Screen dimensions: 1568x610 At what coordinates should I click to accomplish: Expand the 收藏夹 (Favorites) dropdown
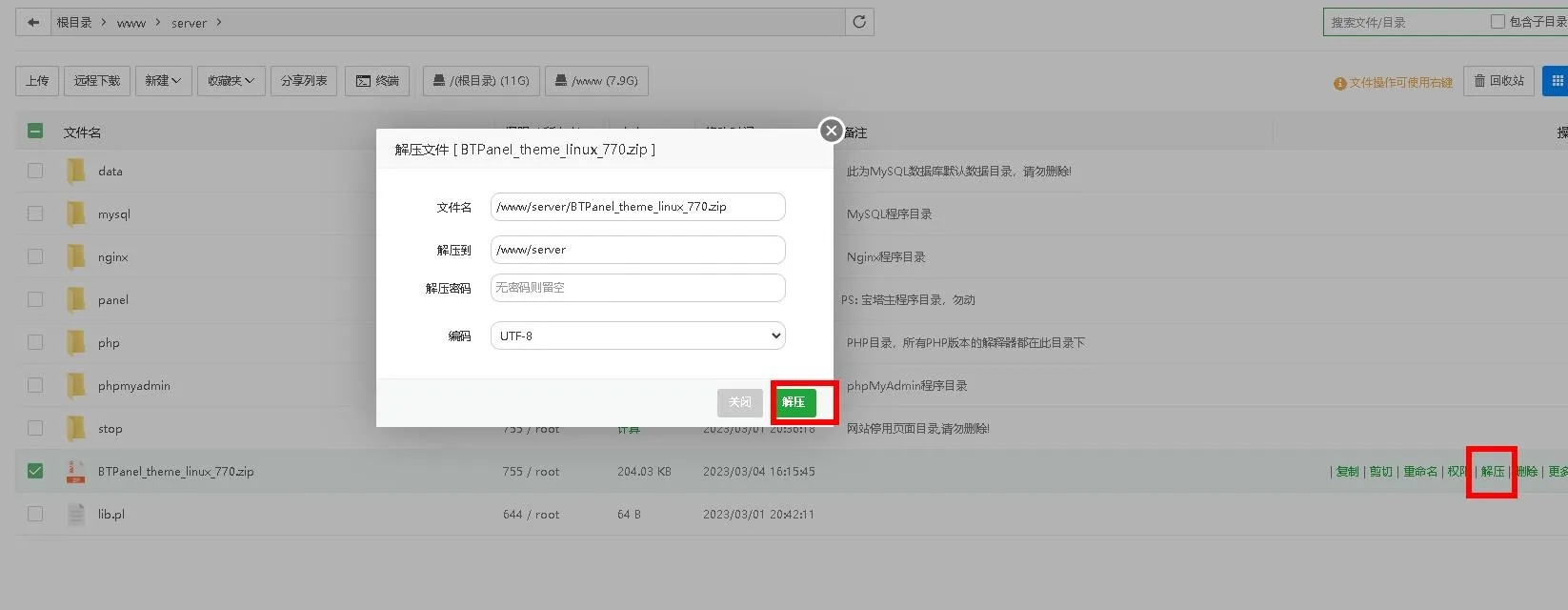point(231,81)
